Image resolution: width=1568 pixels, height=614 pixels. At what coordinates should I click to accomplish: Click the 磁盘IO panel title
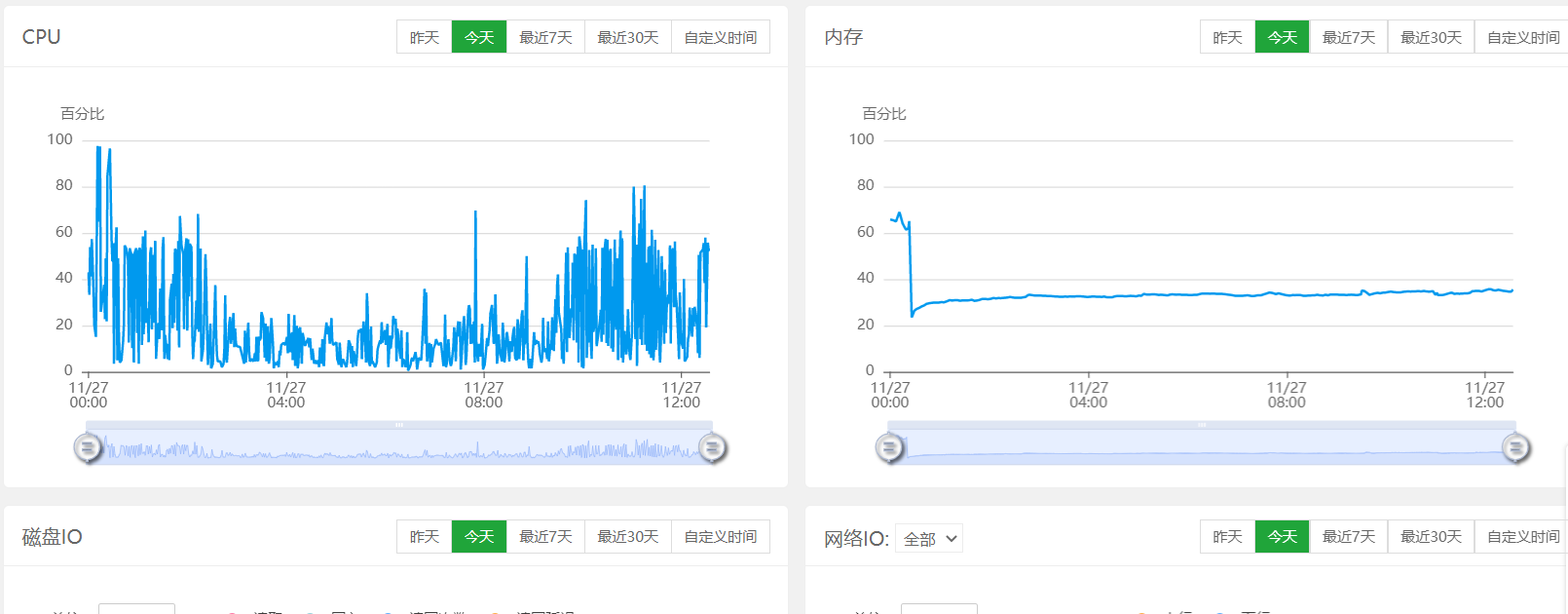53,537
